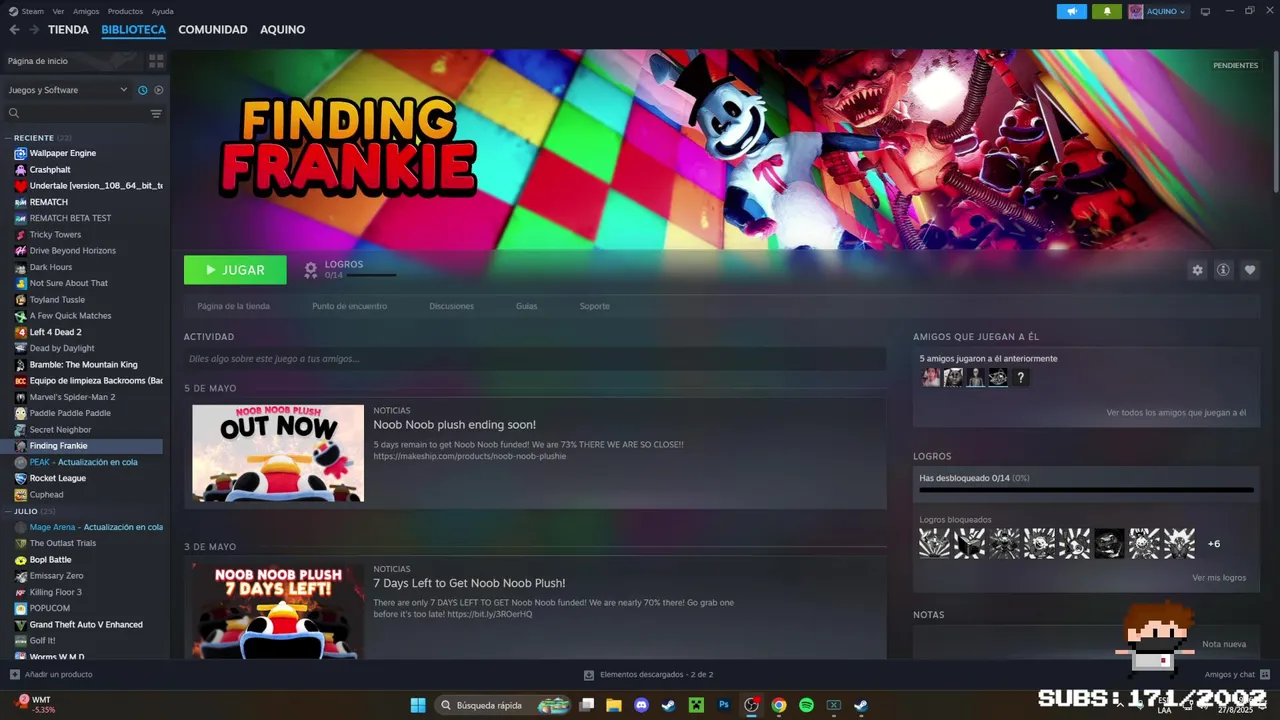Click Añadir un producto button

51,674
